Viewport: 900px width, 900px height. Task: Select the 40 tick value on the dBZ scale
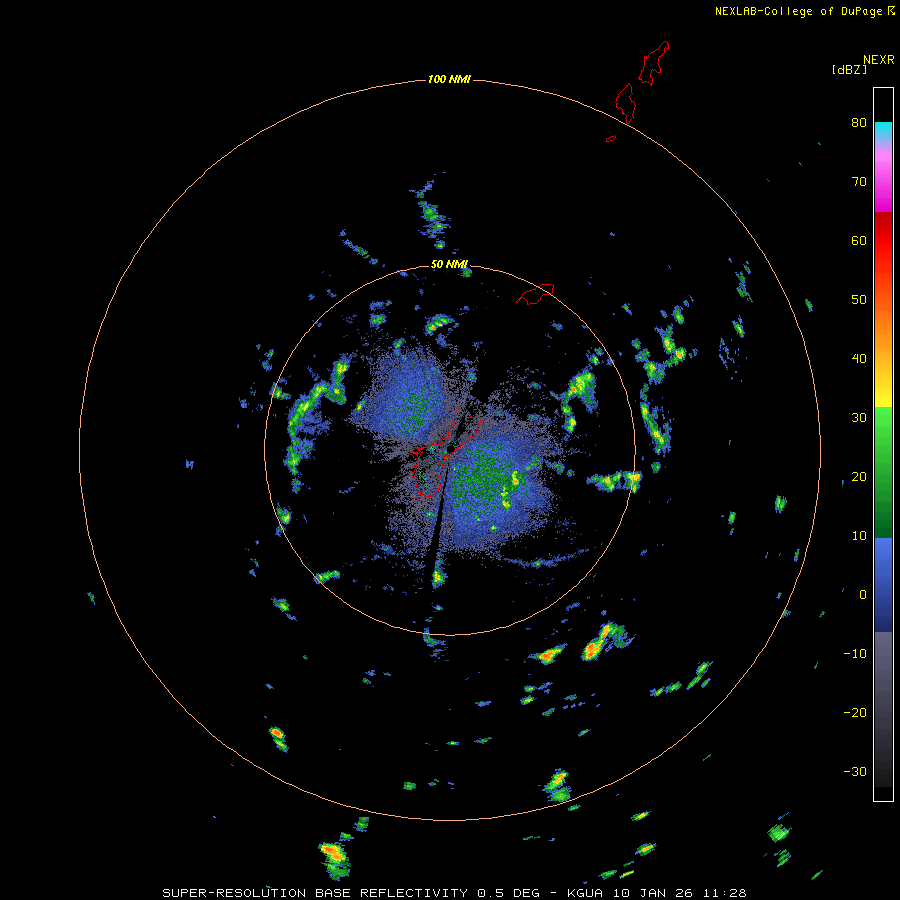[x=859, y=359]
